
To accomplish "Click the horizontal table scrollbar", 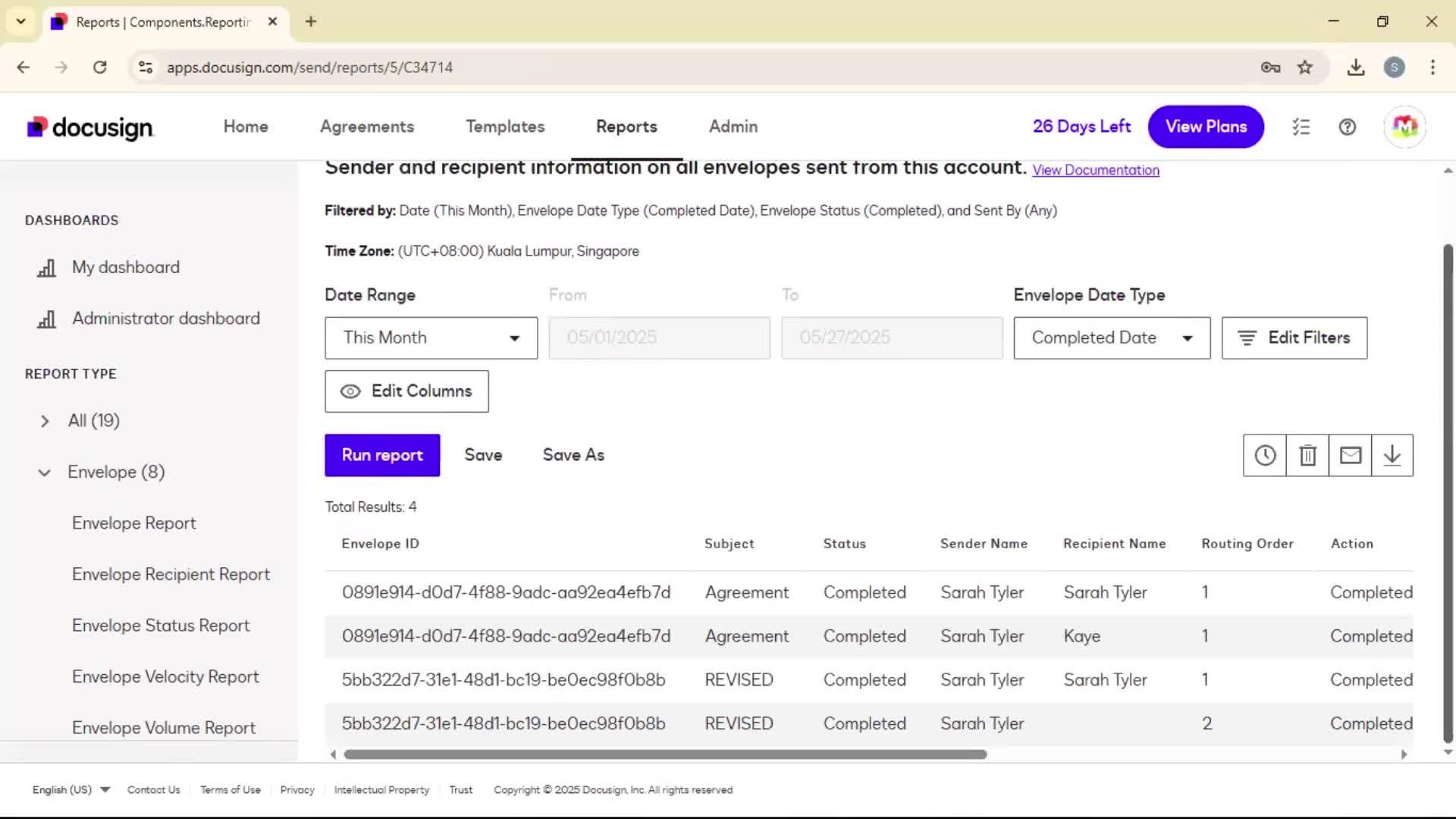I will [665, 755].
